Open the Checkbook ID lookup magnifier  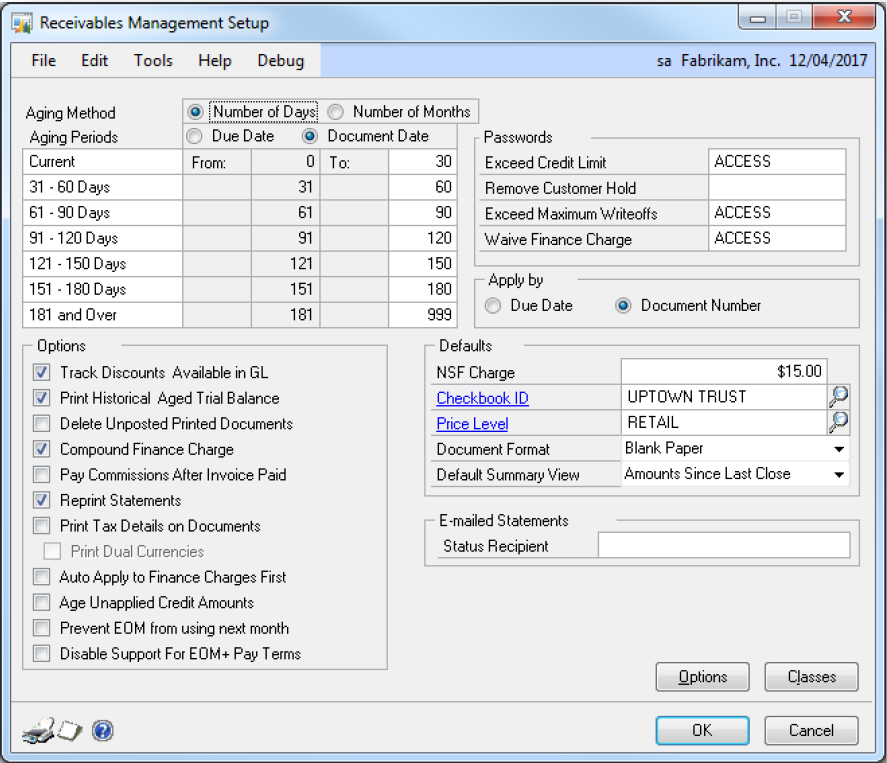point(838,397)
